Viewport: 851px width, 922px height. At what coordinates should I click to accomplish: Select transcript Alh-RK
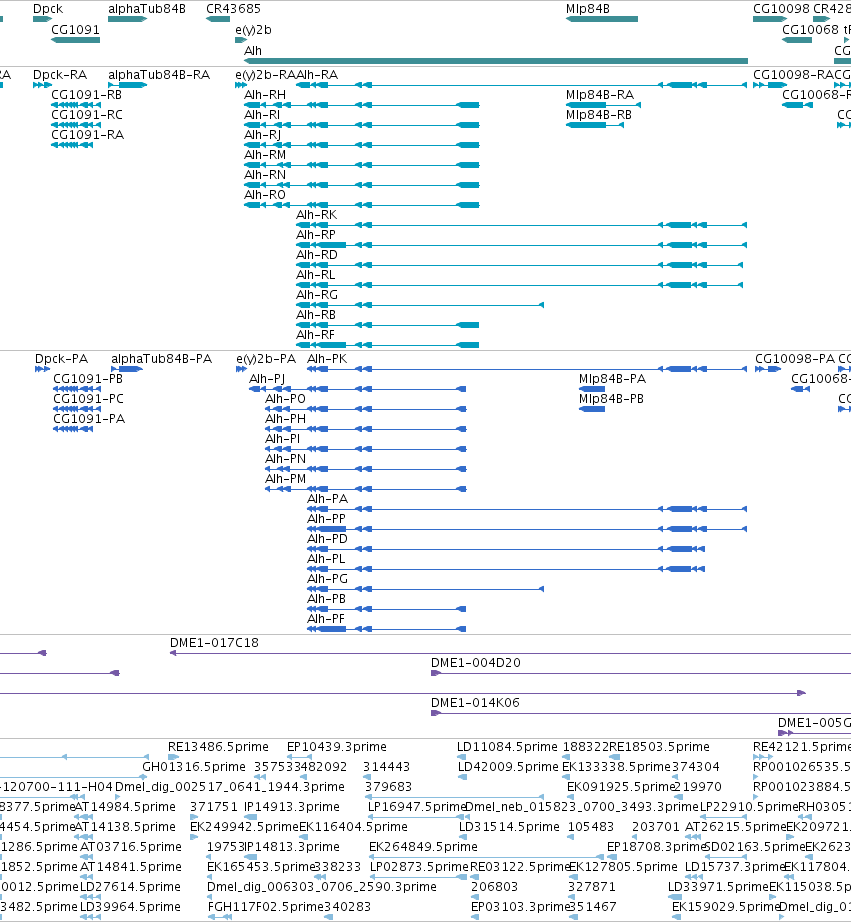(x=522, y=225)
